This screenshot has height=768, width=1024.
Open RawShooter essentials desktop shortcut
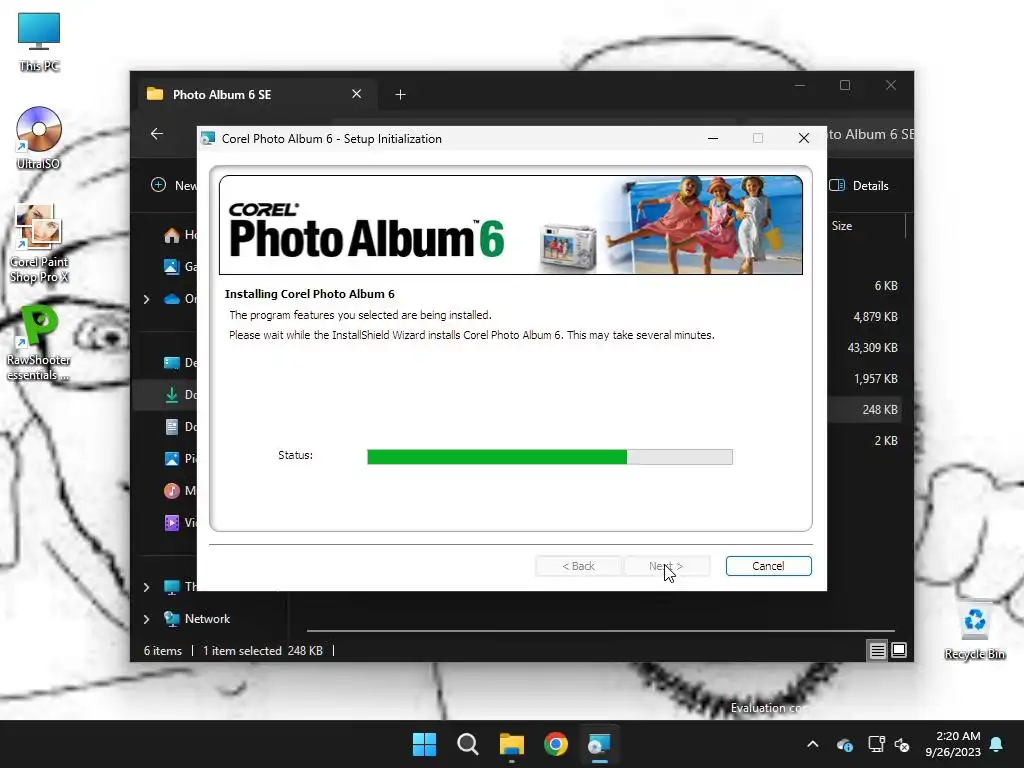(x=39, y=343)
